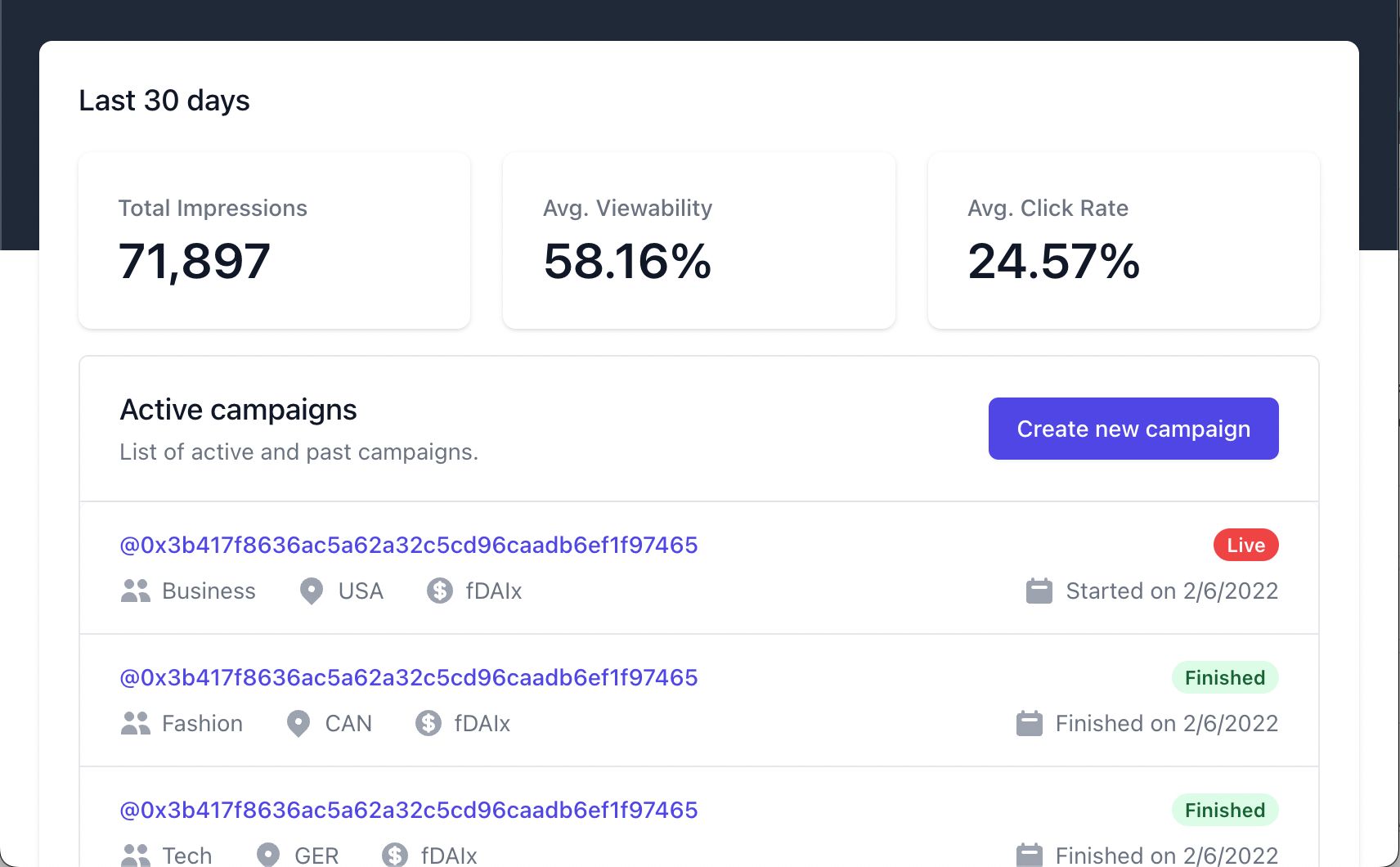
Task: Click the location pin icon beside GER
Action: [267, 855]
